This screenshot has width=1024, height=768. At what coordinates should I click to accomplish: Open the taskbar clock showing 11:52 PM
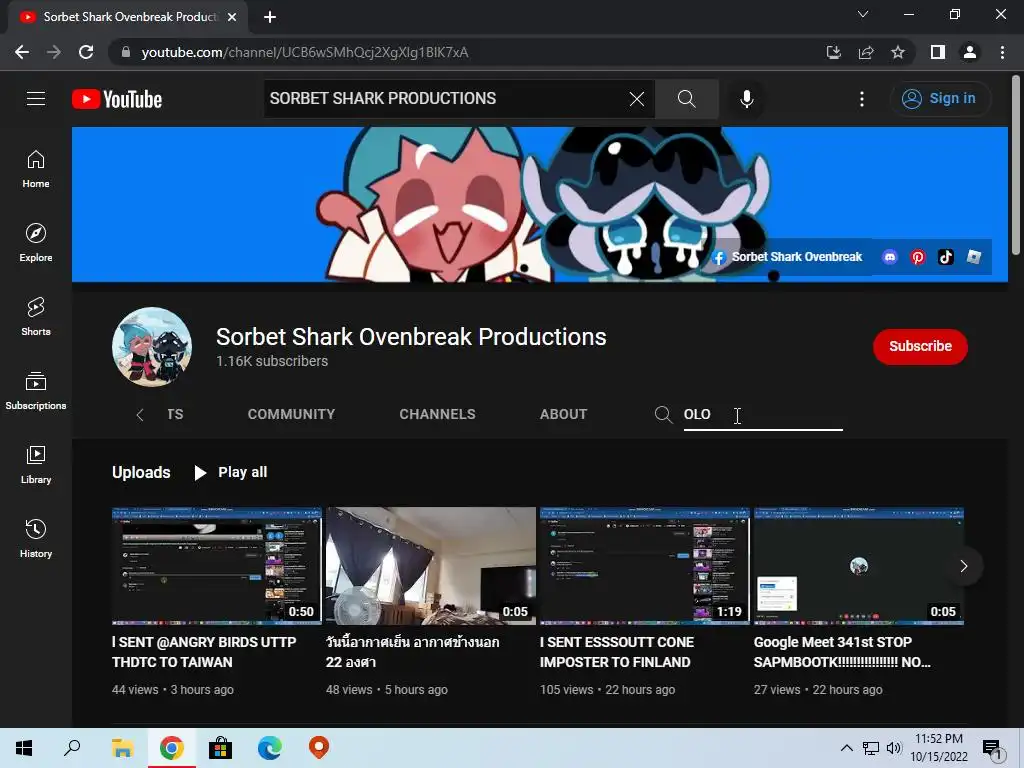939,748
